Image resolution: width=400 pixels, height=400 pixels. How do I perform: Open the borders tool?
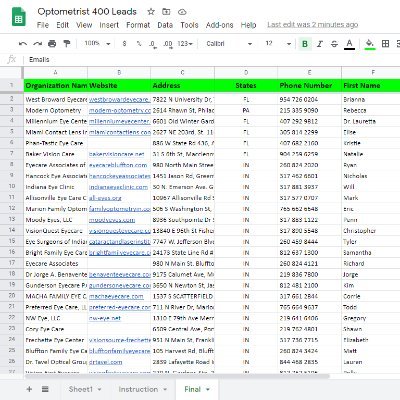385,44
